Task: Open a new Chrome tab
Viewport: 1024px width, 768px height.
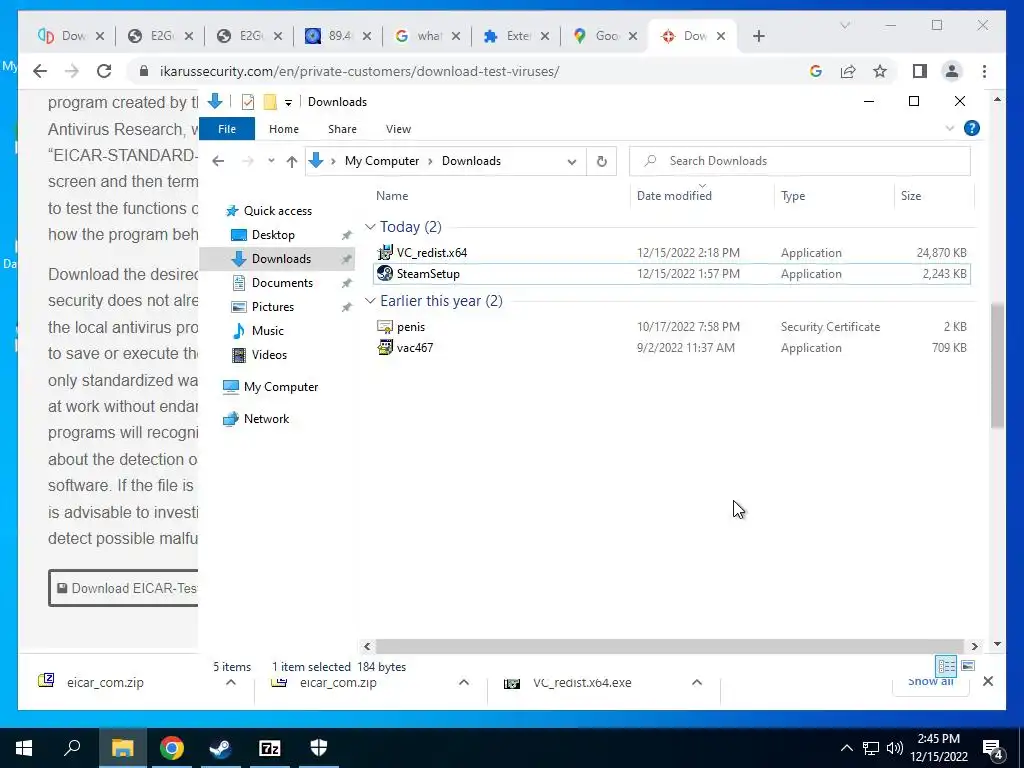Action: pos(758,36)
